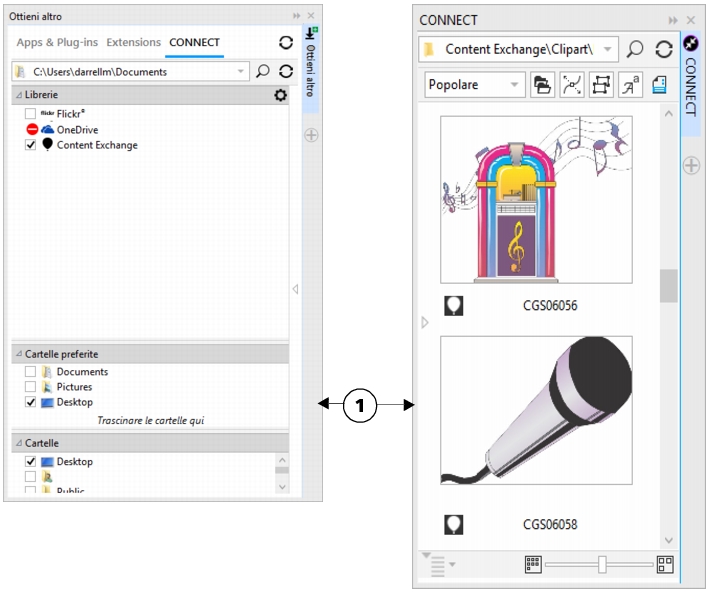The width and height of the screenshot is (709, 594).
Task: Click the refresh icon right of CONNECT tab
Action: (x=285, y=43)
